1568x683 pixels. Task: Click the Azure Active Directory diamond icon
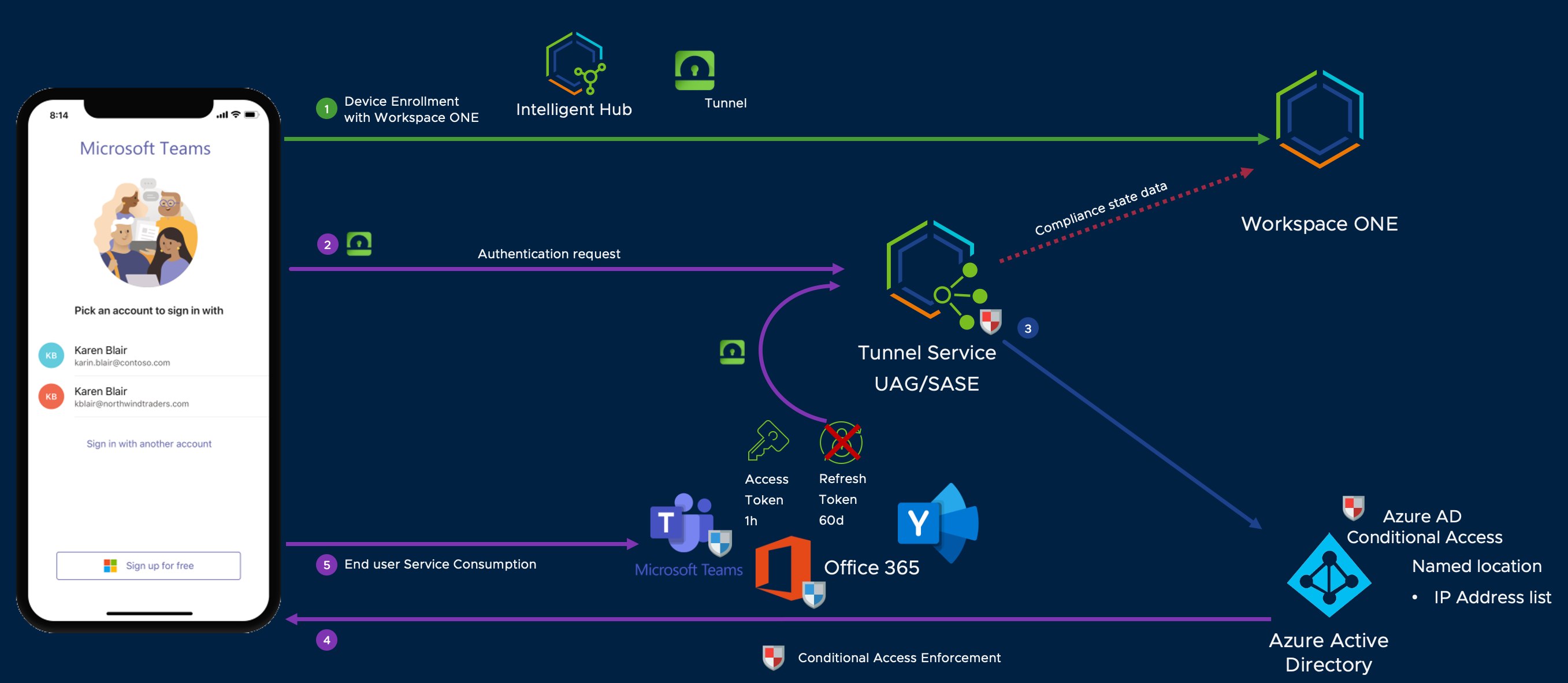(1329, 576)
